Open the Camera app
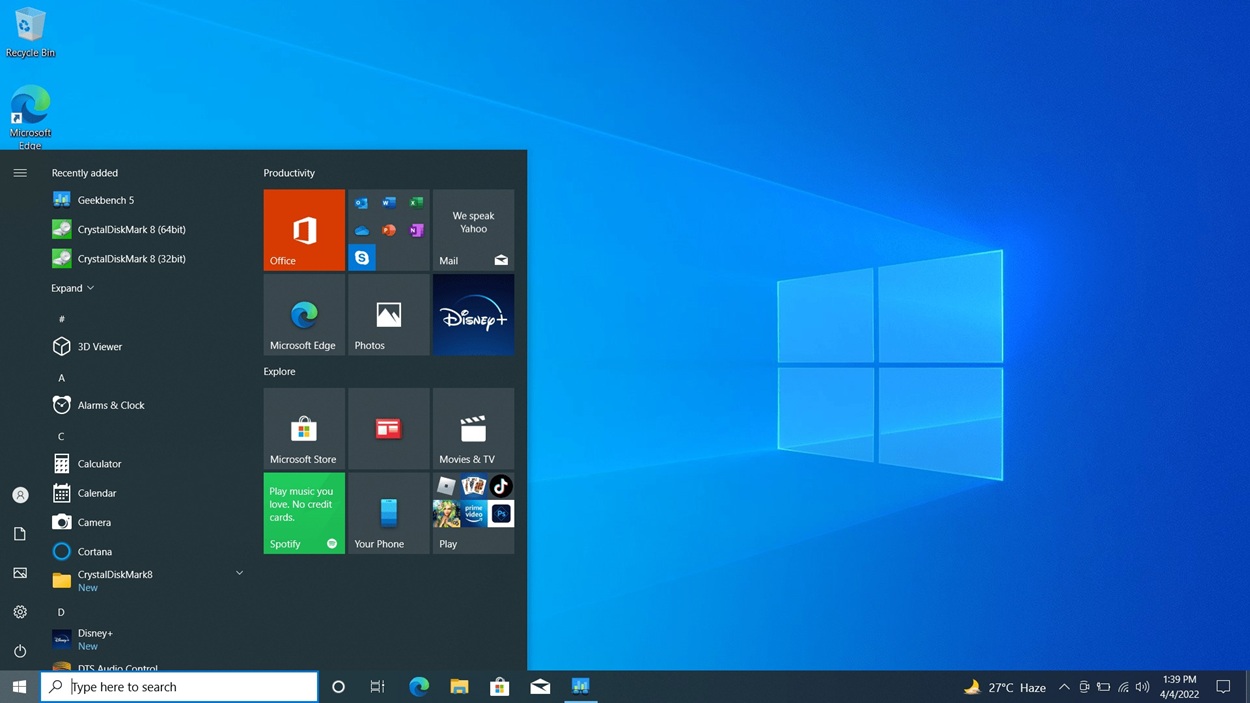This screenshot has width=1250, height=703. pyautogui.click(x=94, y=522)
